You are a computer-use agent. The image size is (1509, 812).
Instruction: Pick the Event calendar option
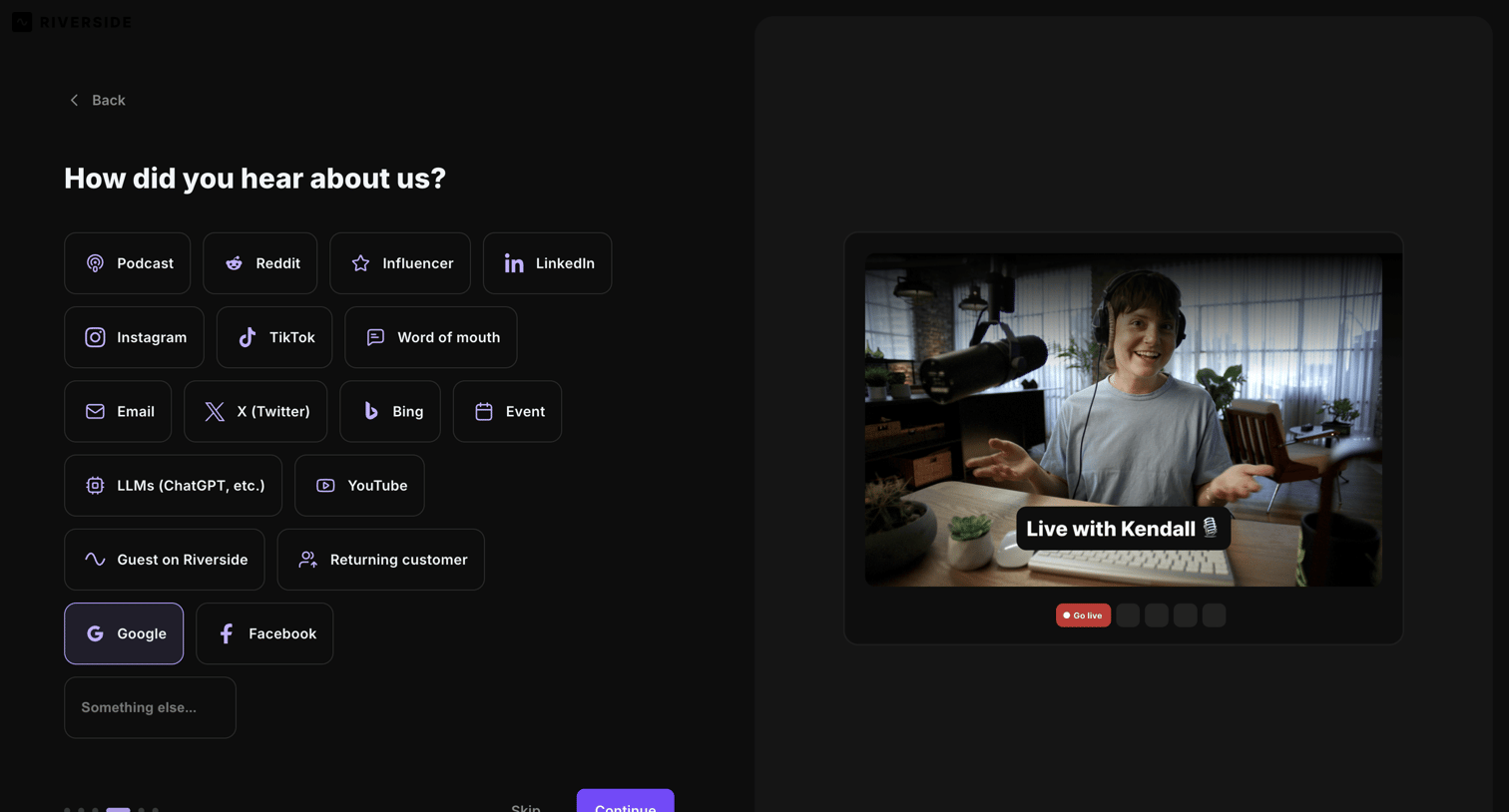click(507, 411)
